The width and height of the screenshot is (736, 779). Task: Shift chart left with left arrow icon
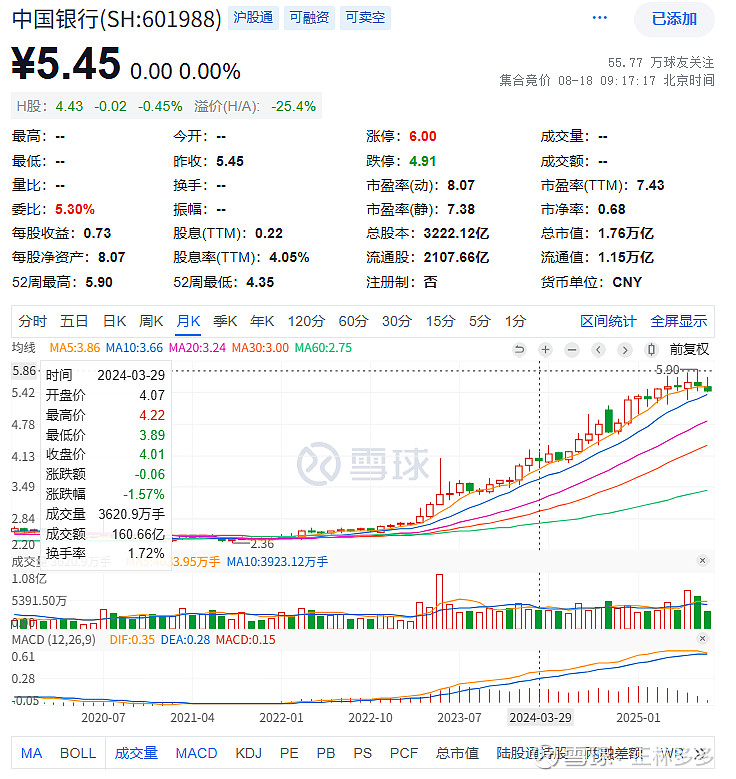pos(598,350)
